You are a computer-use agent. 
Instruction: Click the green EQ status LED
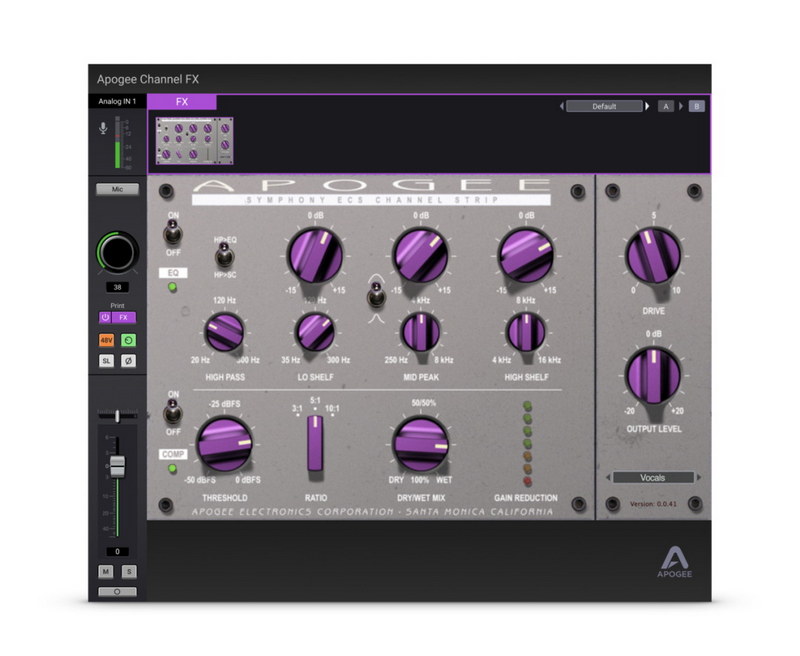coord(172,288)
